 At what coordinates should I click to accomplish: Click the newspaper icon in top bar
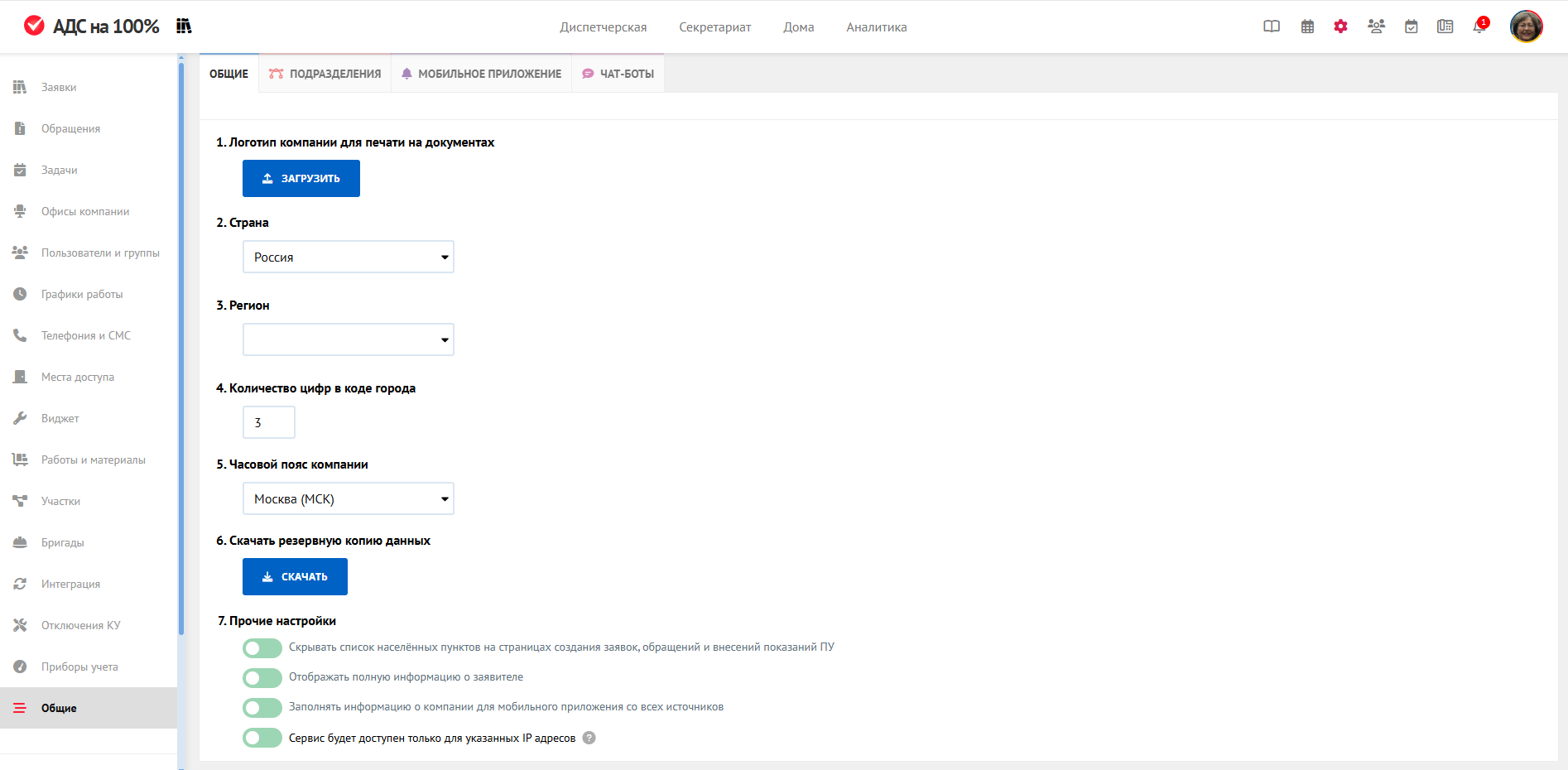[1445, 26]
